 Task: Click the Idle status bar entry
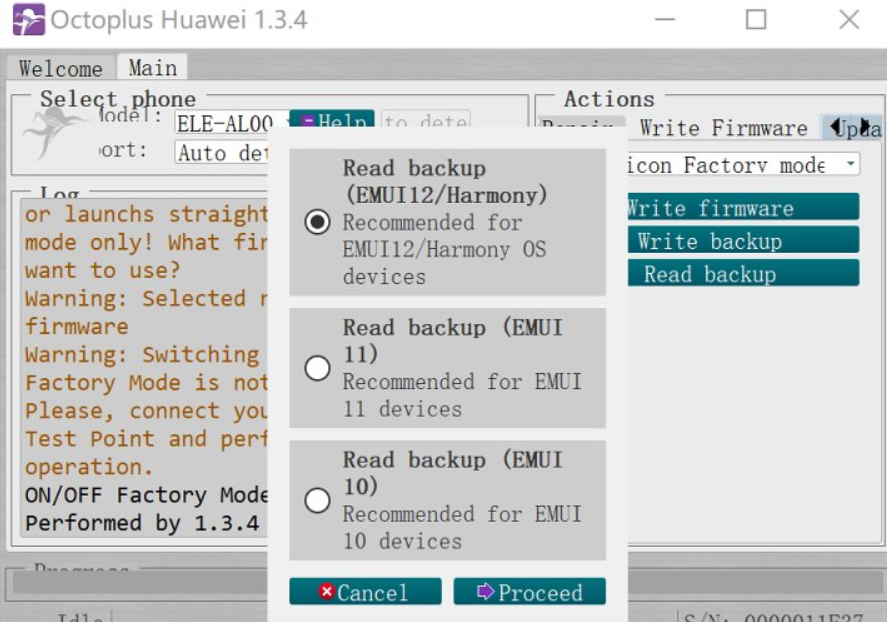[x=80, y=616]
